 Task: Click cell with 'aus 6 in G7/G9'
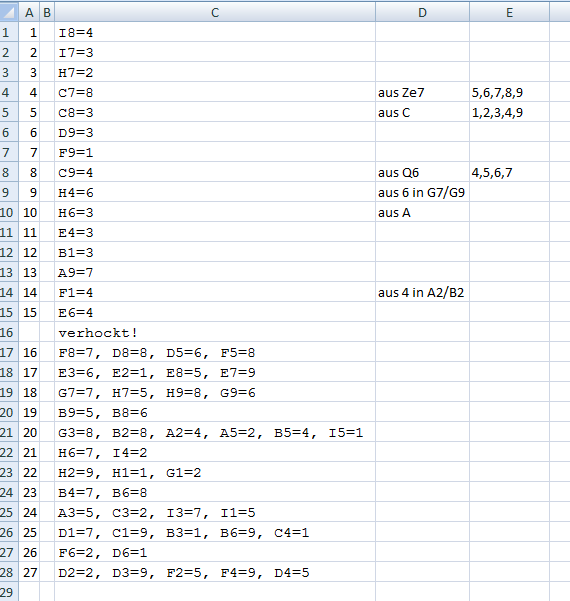(422, 192)
